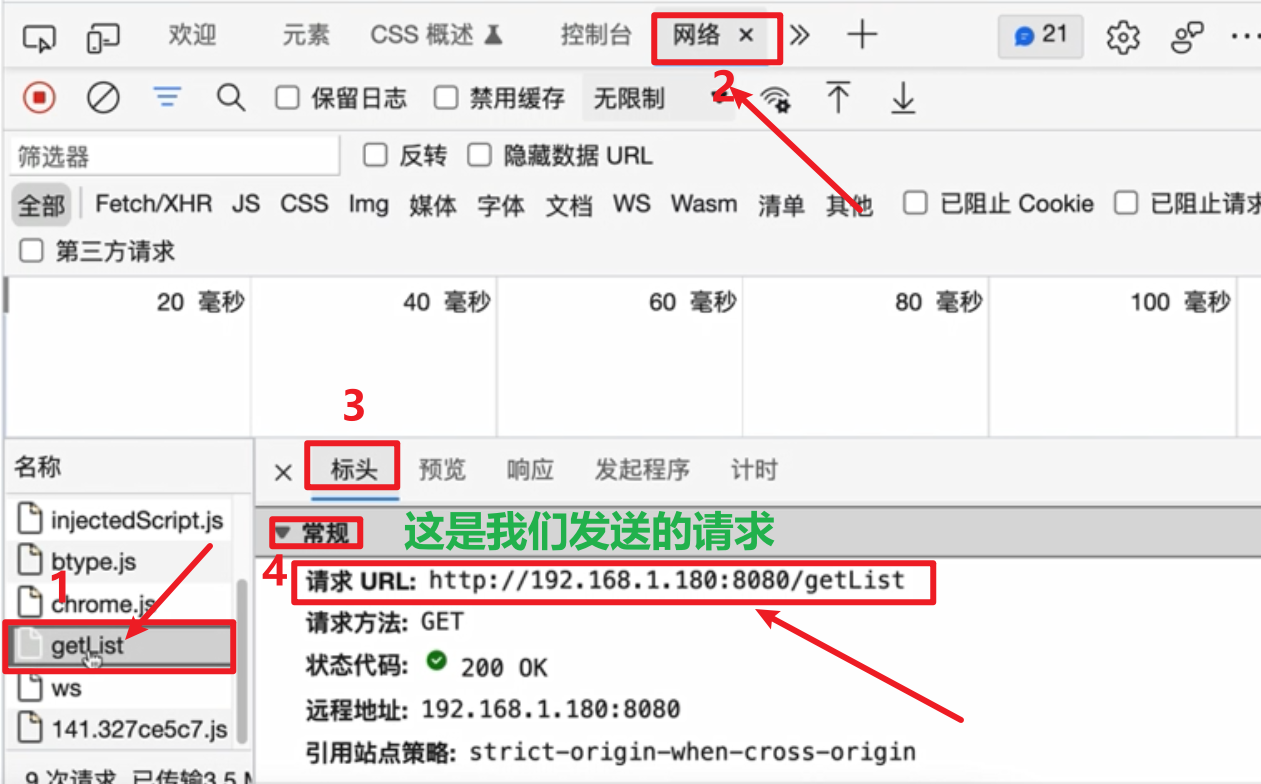Filter requests by WS
Screen dimensions: 1261x784
coord(632,204)
